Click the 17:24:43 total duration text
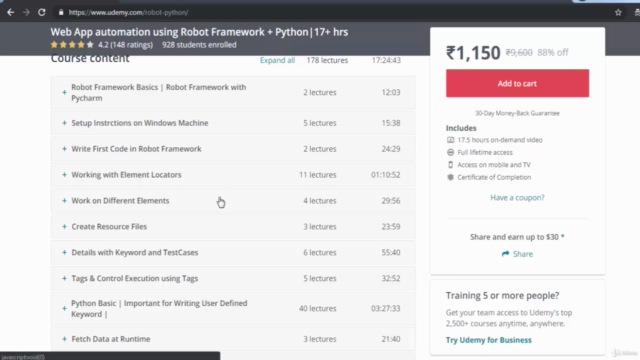Image resolution: width=640 pixels, height=360 pixels. [386, 60]
